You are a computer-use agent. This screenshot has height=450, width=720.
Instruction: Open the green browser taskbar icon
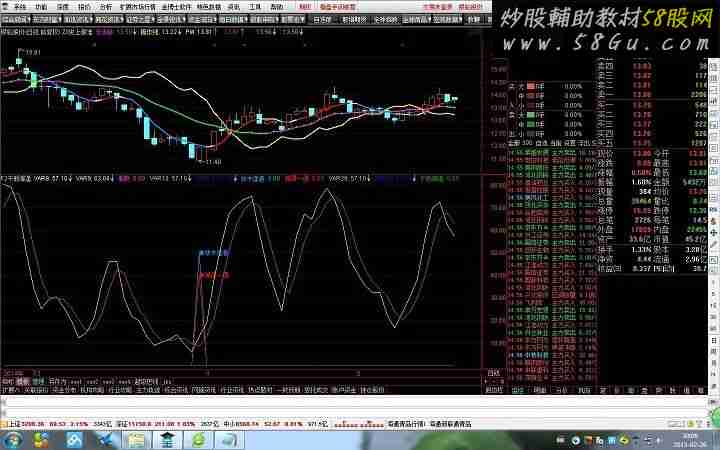[x=199, y=440]
